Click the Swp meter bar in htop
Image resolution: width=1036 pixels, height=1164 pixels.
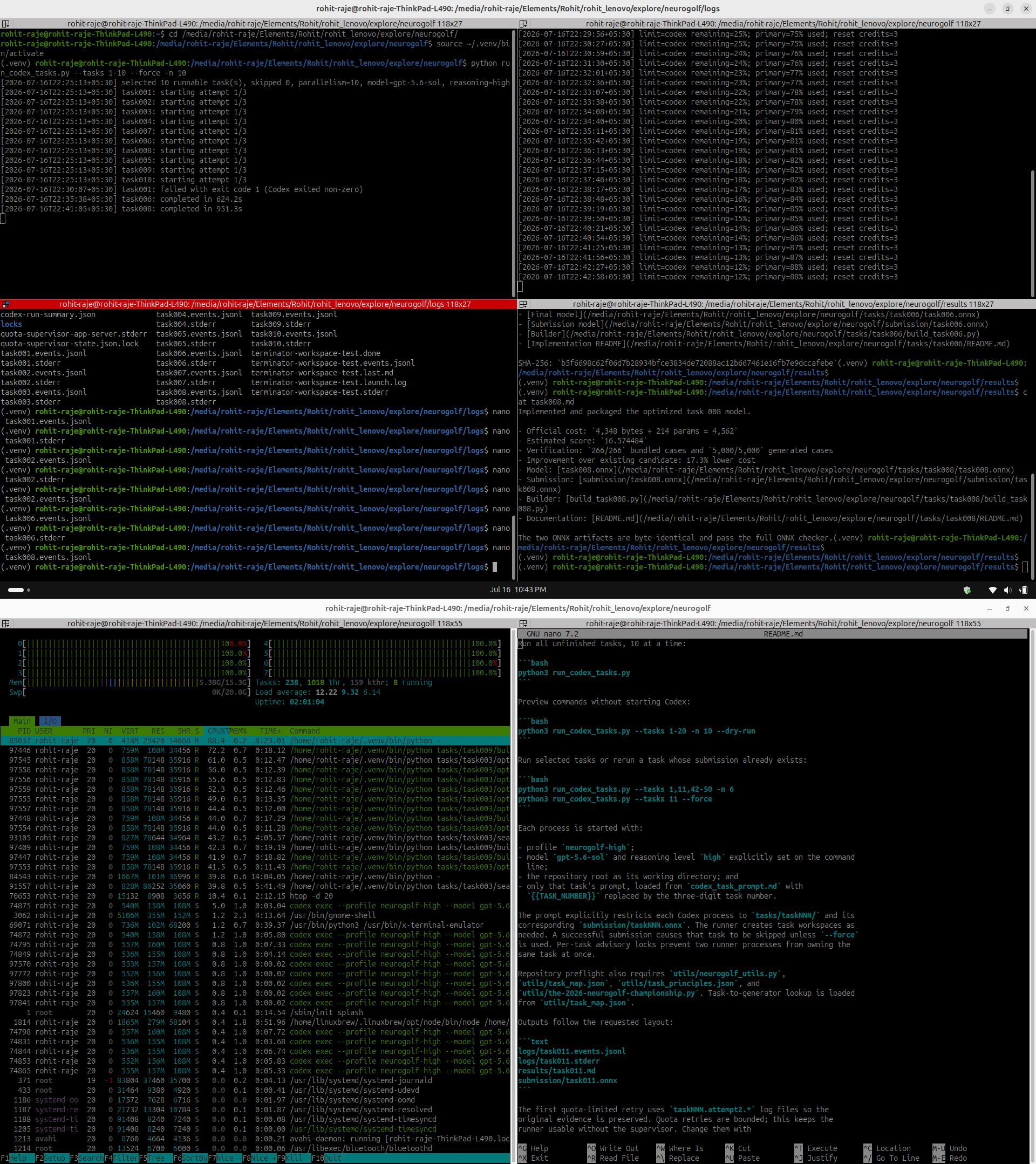[x=130, y=693]
